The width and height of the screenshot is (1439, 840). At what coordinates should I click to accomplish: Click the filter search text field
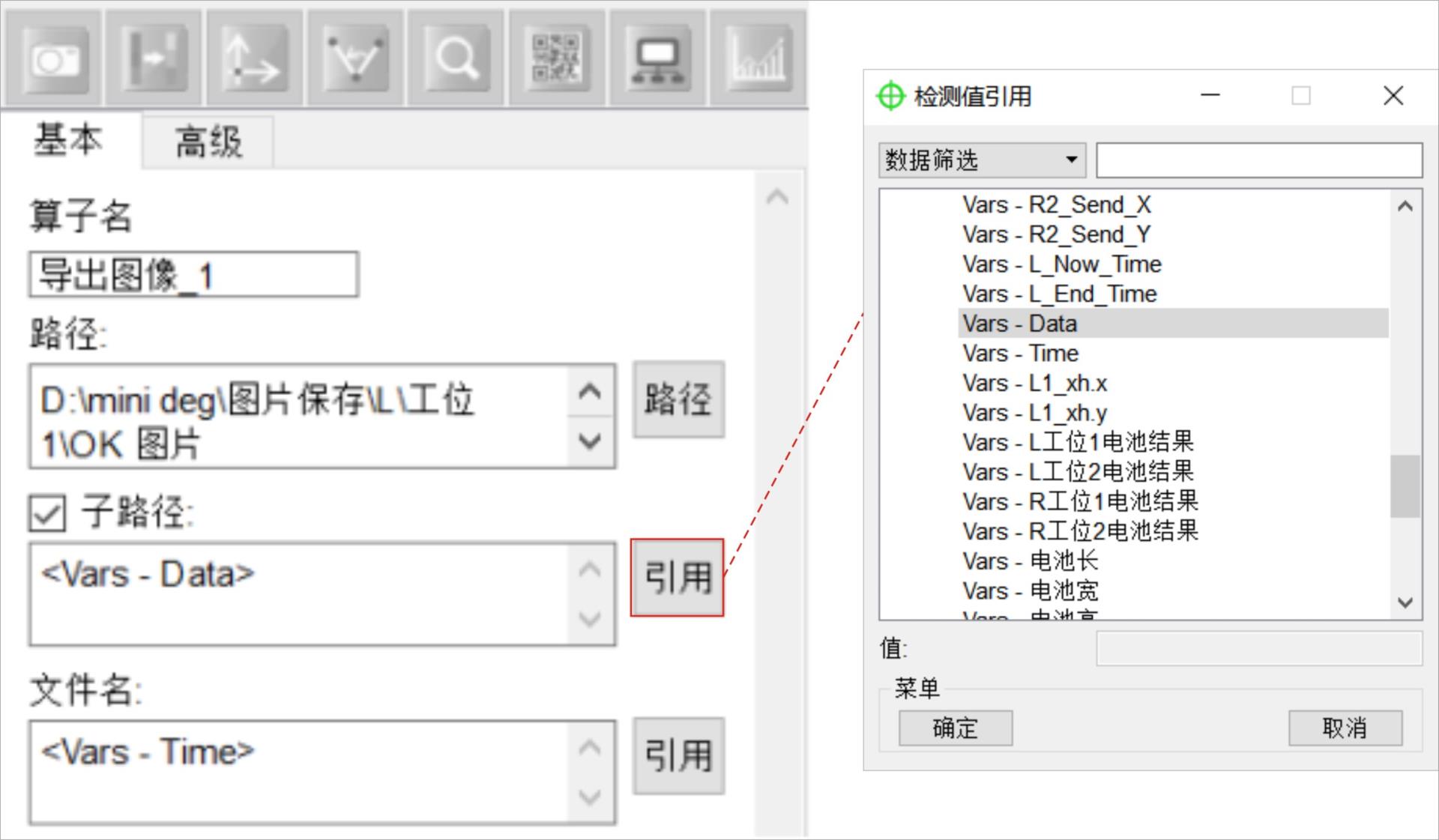coord(1258,160)
